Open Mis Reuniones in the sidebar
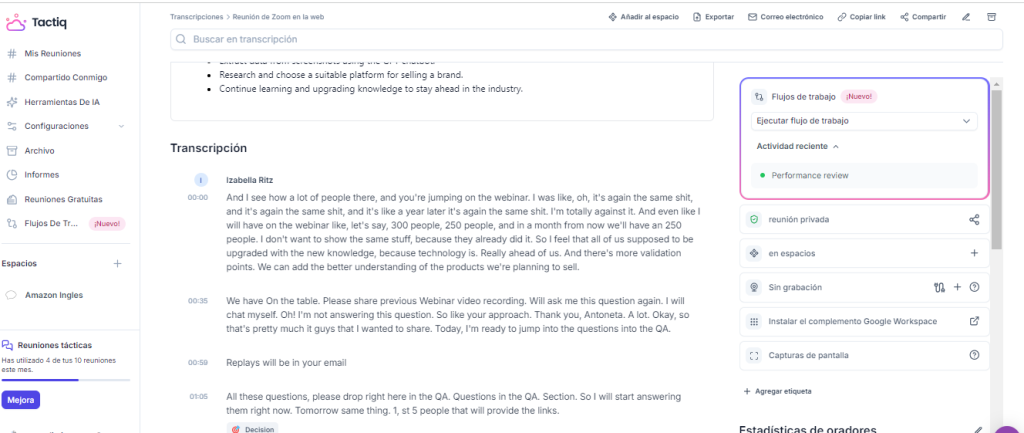Image resolution: width=1024 pixels, height=433 pixels. pos(53,53)
